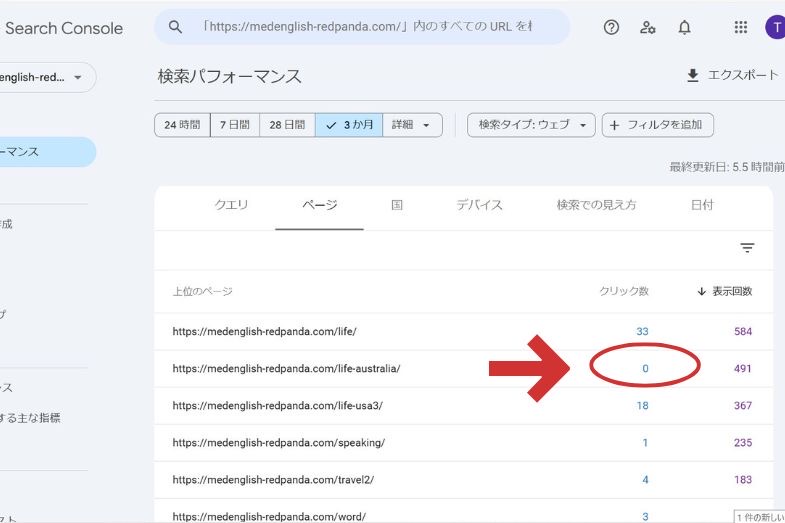Click the 検索パフォーマンス heading

tap(229, 77)
